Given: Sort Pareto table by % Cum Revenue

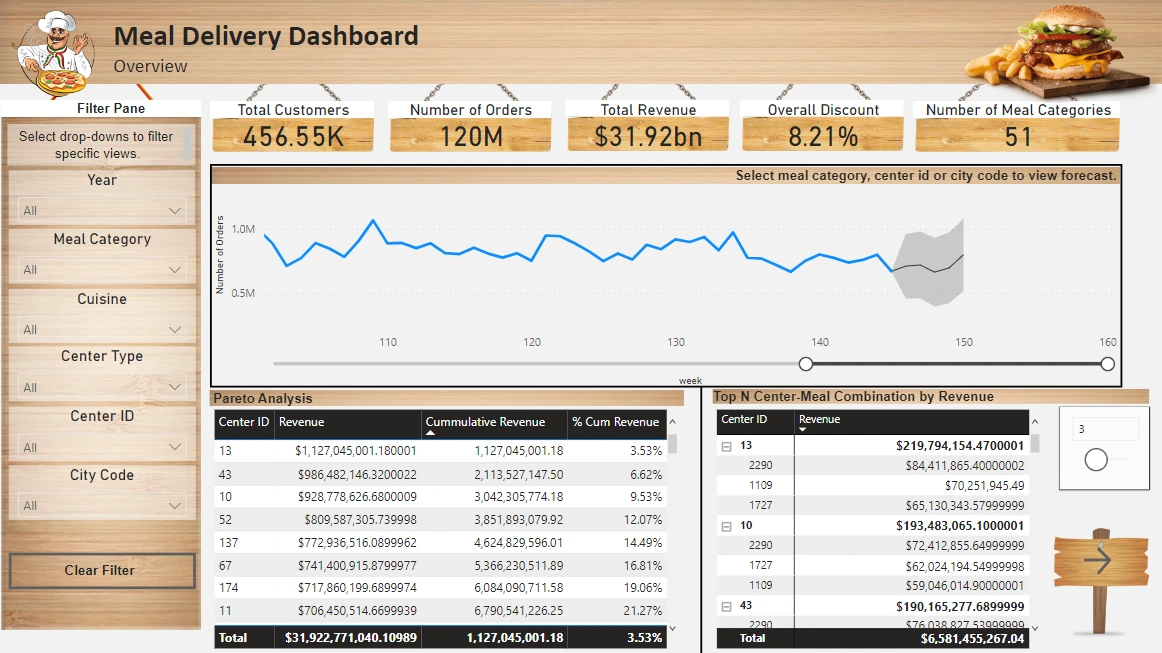Looking at the screenshot, I should [x=617, y=424].
